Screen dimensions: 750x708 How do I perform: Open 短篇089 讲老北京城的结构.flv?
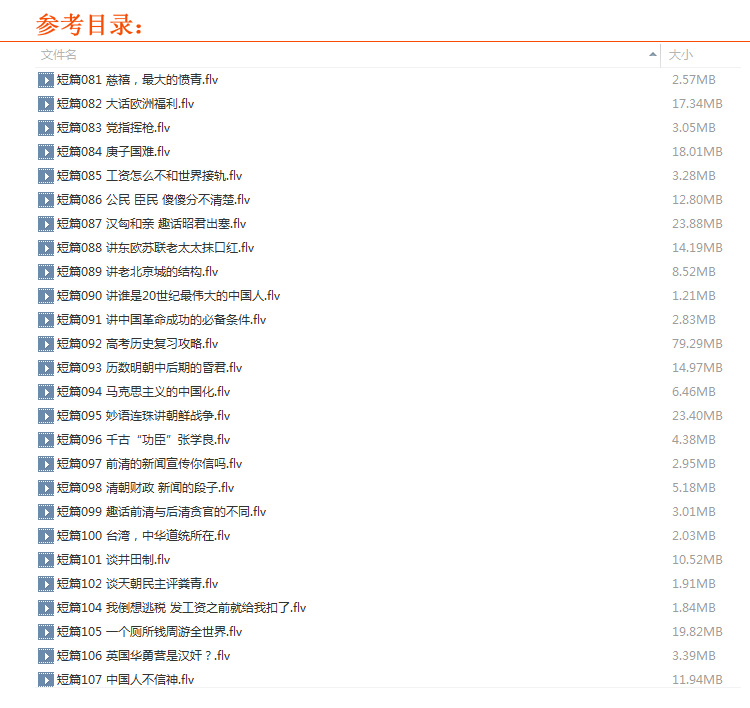pyautogui.click(x=137, y=272)
